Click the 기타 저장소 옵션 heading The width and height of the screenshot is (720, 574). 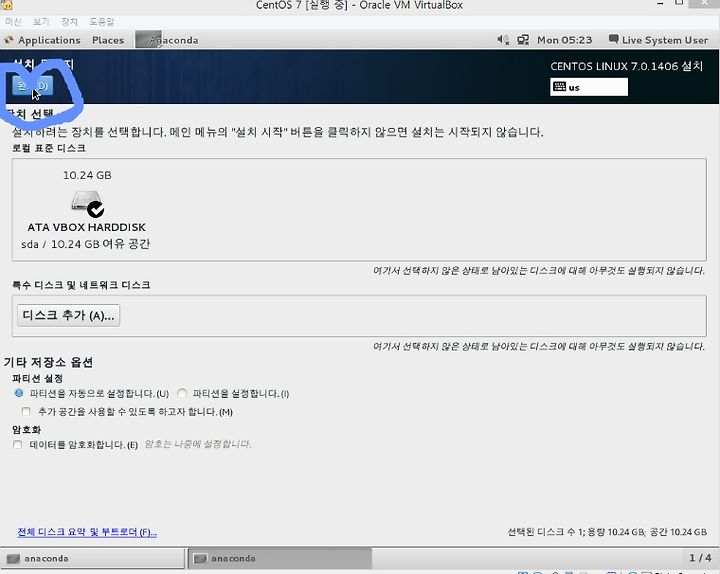(48, 362)
